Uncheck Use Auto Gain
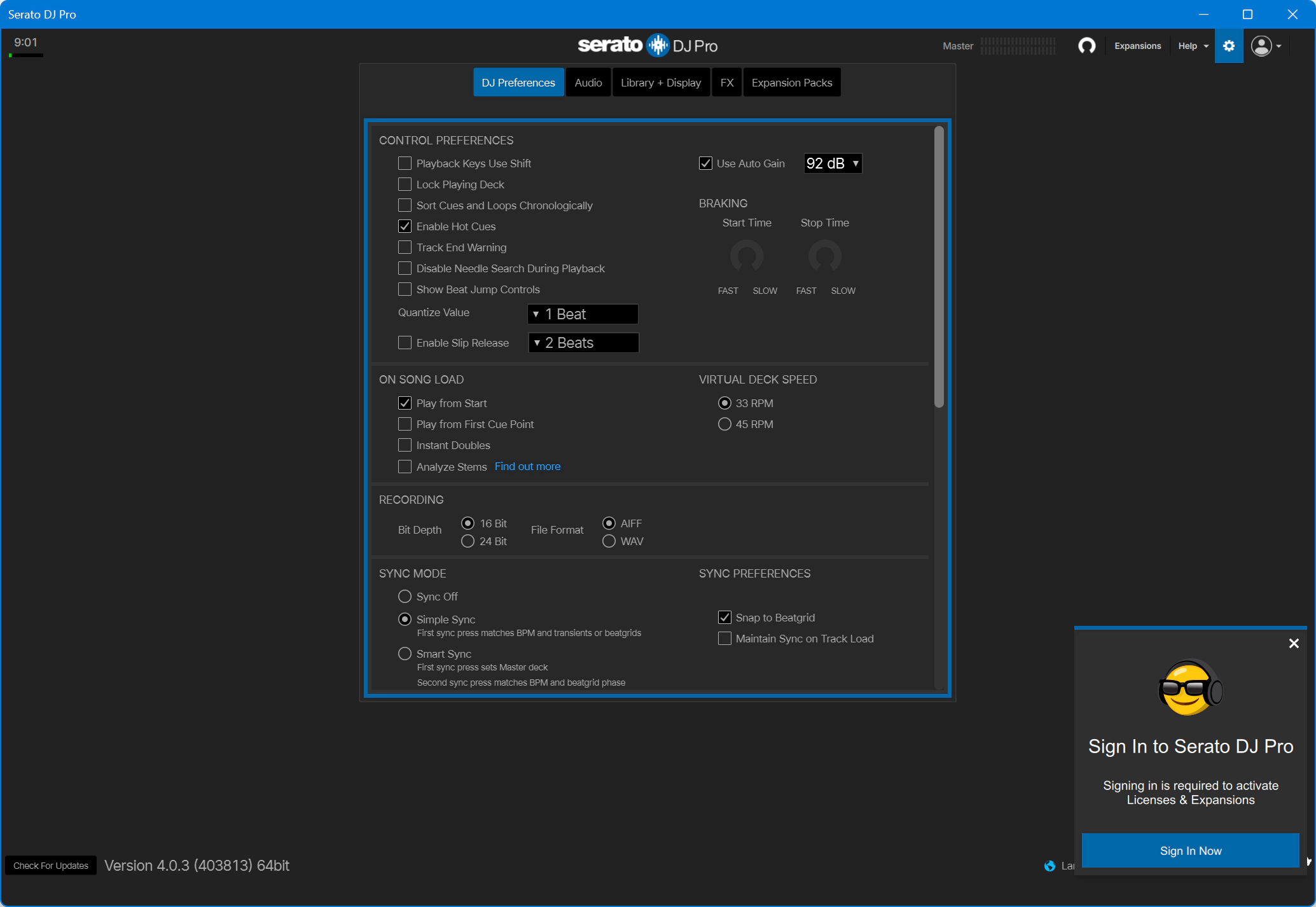 (705, 163)
